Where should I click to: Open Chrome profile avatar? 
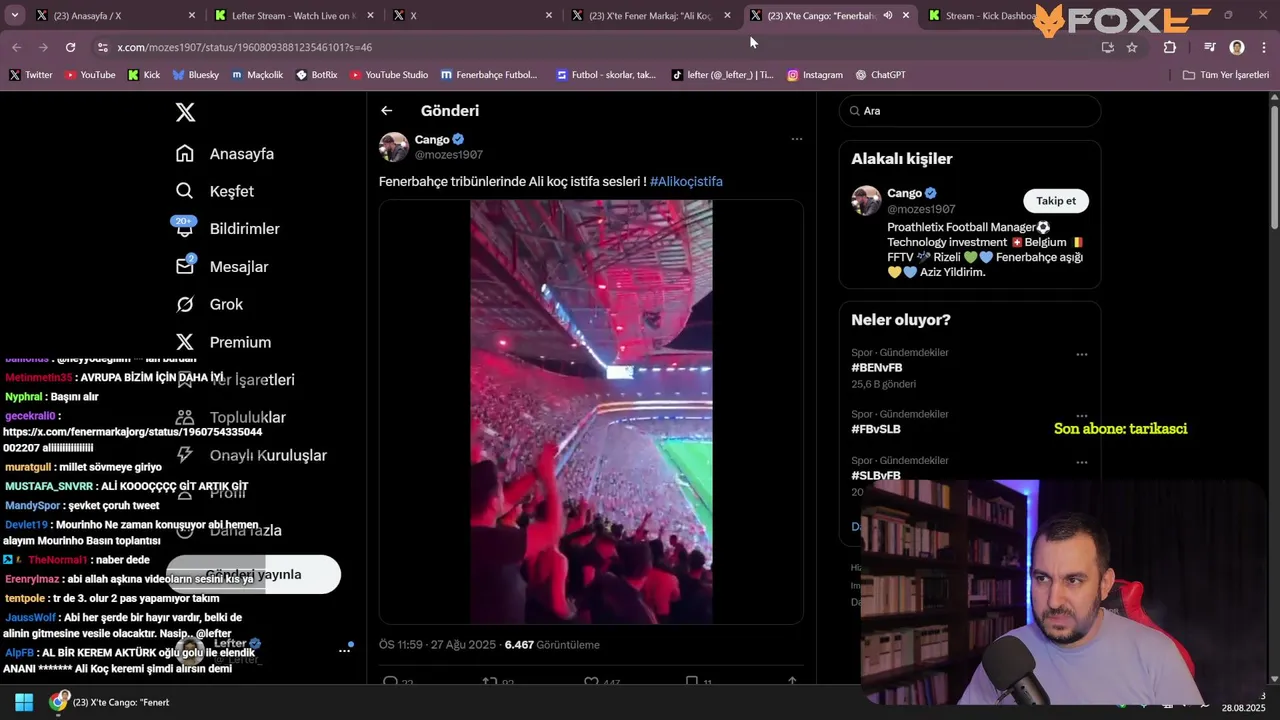coord(1237,47)
